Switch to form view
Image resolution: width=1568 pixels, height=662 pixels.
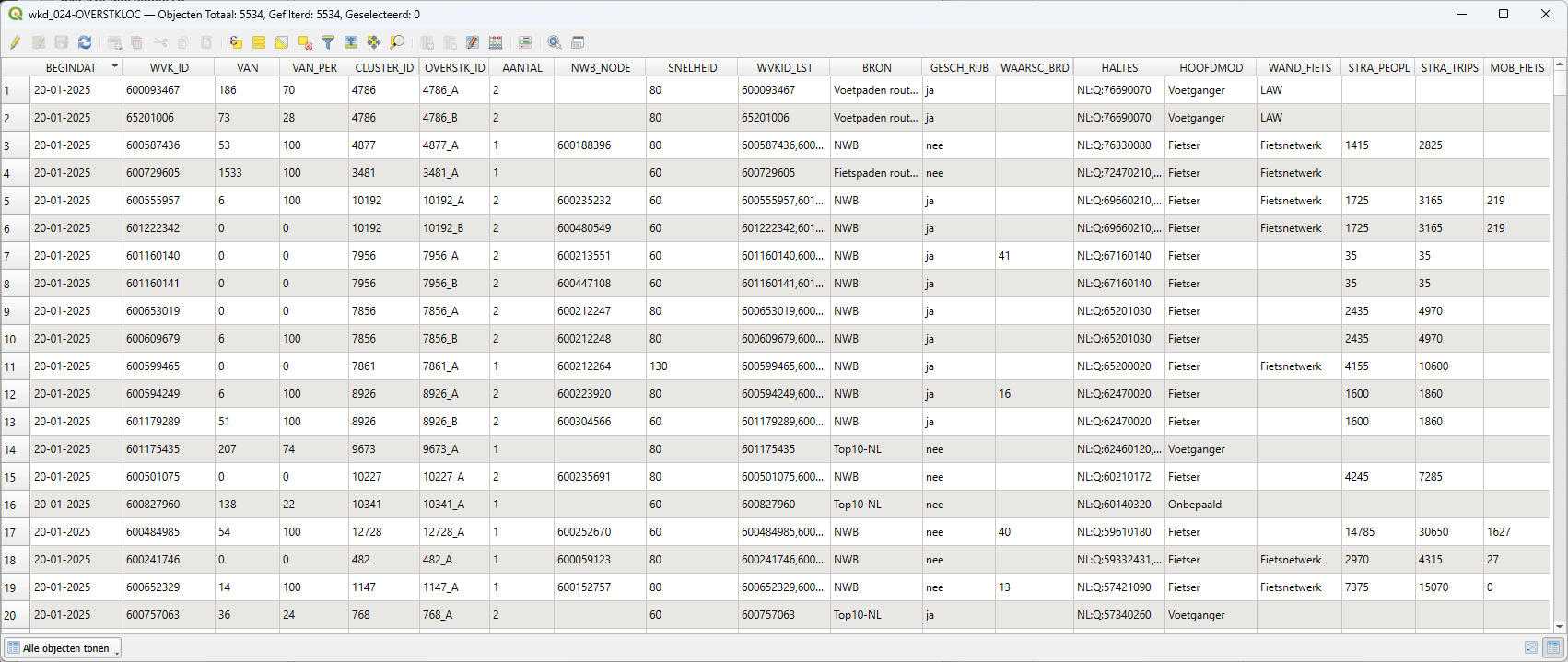click(1531, 648)
